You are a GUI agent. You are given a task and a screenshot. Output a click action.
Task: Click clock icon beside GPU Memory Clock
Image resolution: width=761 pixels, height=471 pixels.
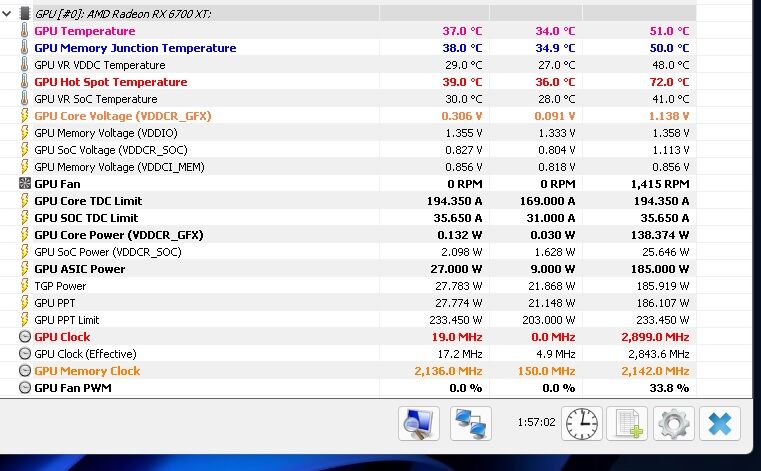coord(24,370)
